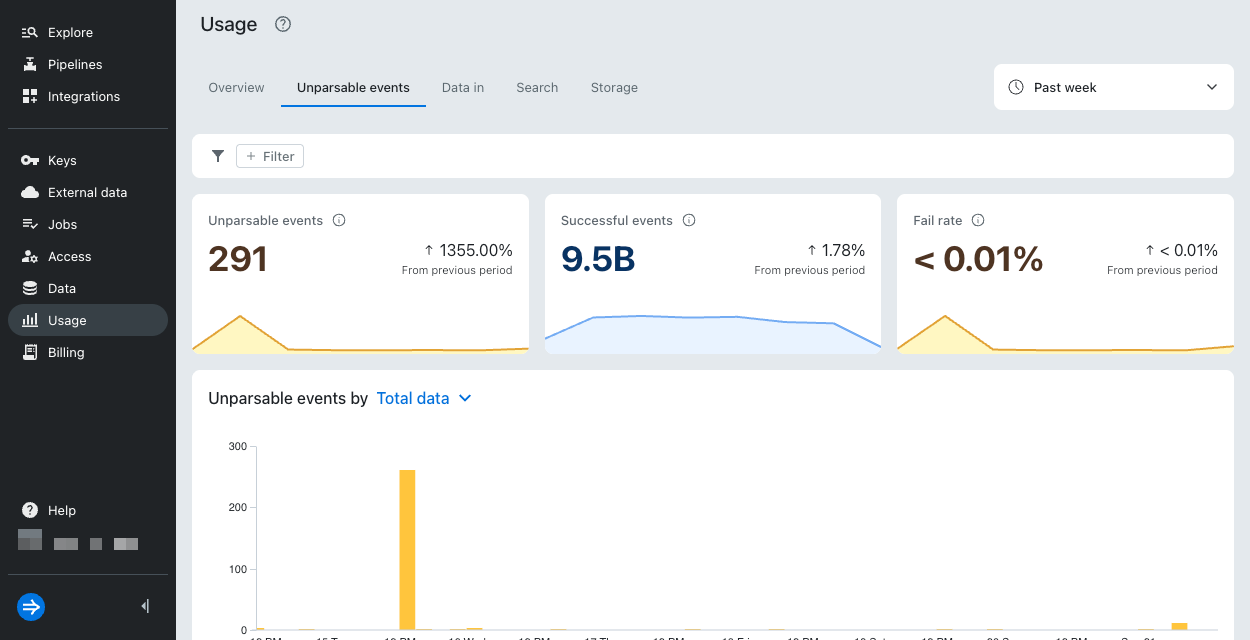Click the External data cloud icon
The height and width of the screenshot is (640, 1250).
point(30,193)
